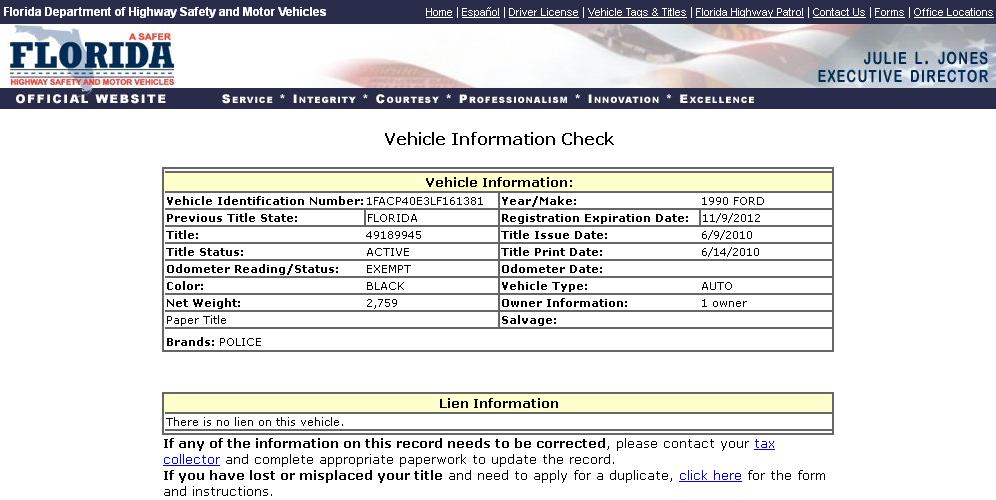Image resolution: width=996 pixels, height=500 pixels.
Task: Visit the Florida Highway Patrol link
Action: (749, 12)
